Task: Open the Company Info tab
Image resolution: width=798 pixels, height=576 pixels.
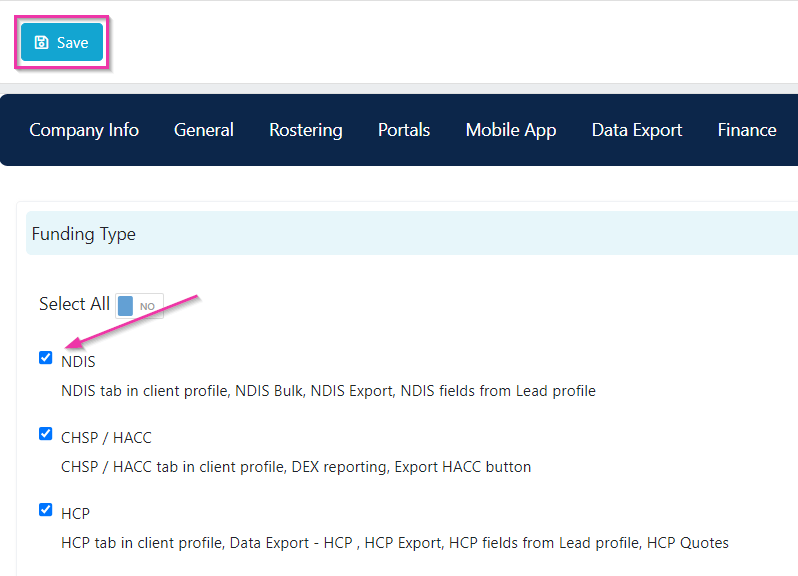Action: pyautogui.click(x=84, y=130)
